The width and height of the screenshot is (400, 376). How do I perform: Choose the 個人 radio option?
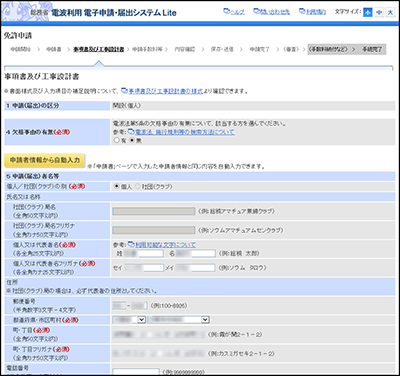pyautogui.click(x=117, y=186)
